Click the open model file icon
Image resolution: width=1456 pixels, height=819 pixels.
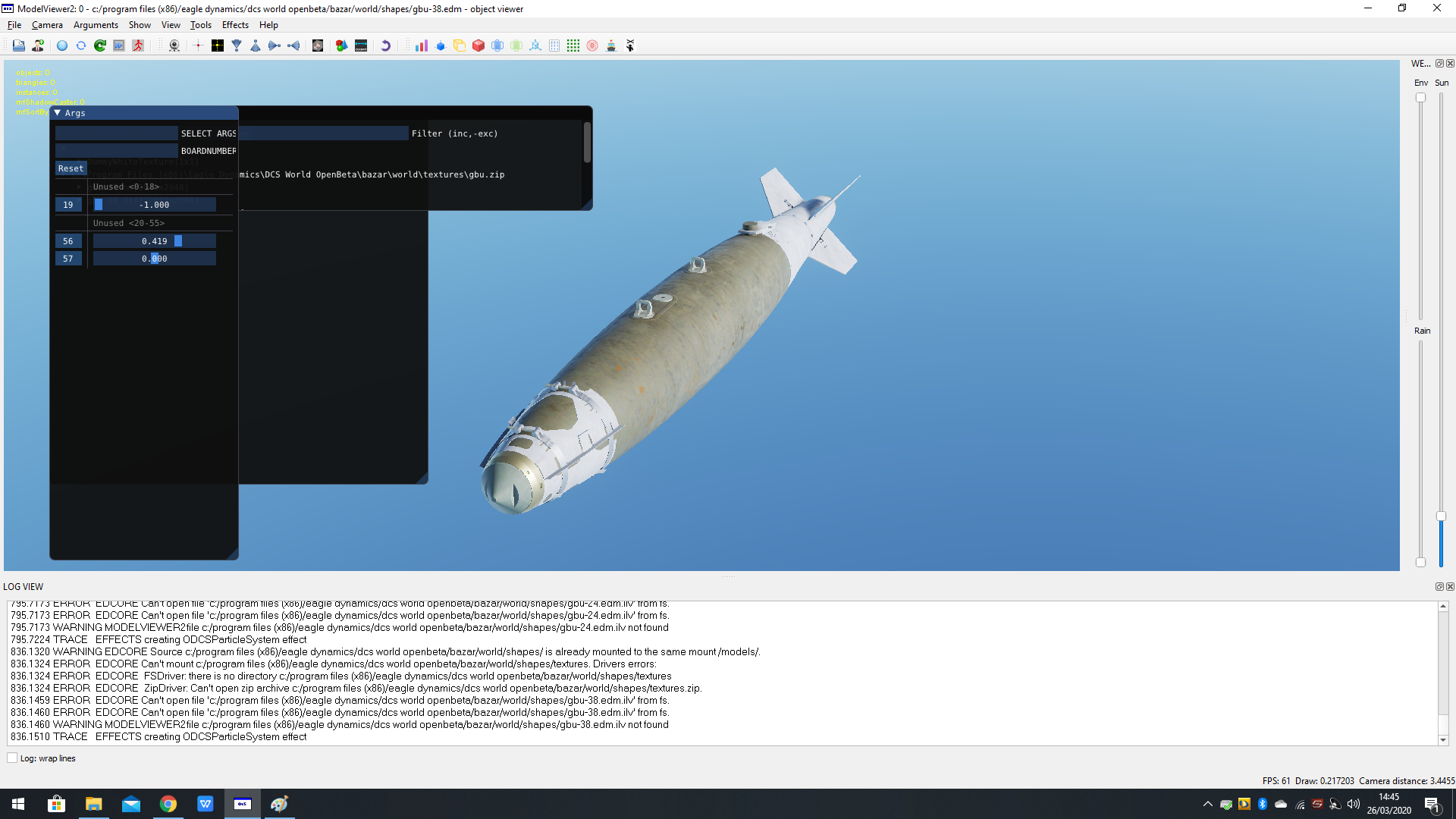[19, 45]
